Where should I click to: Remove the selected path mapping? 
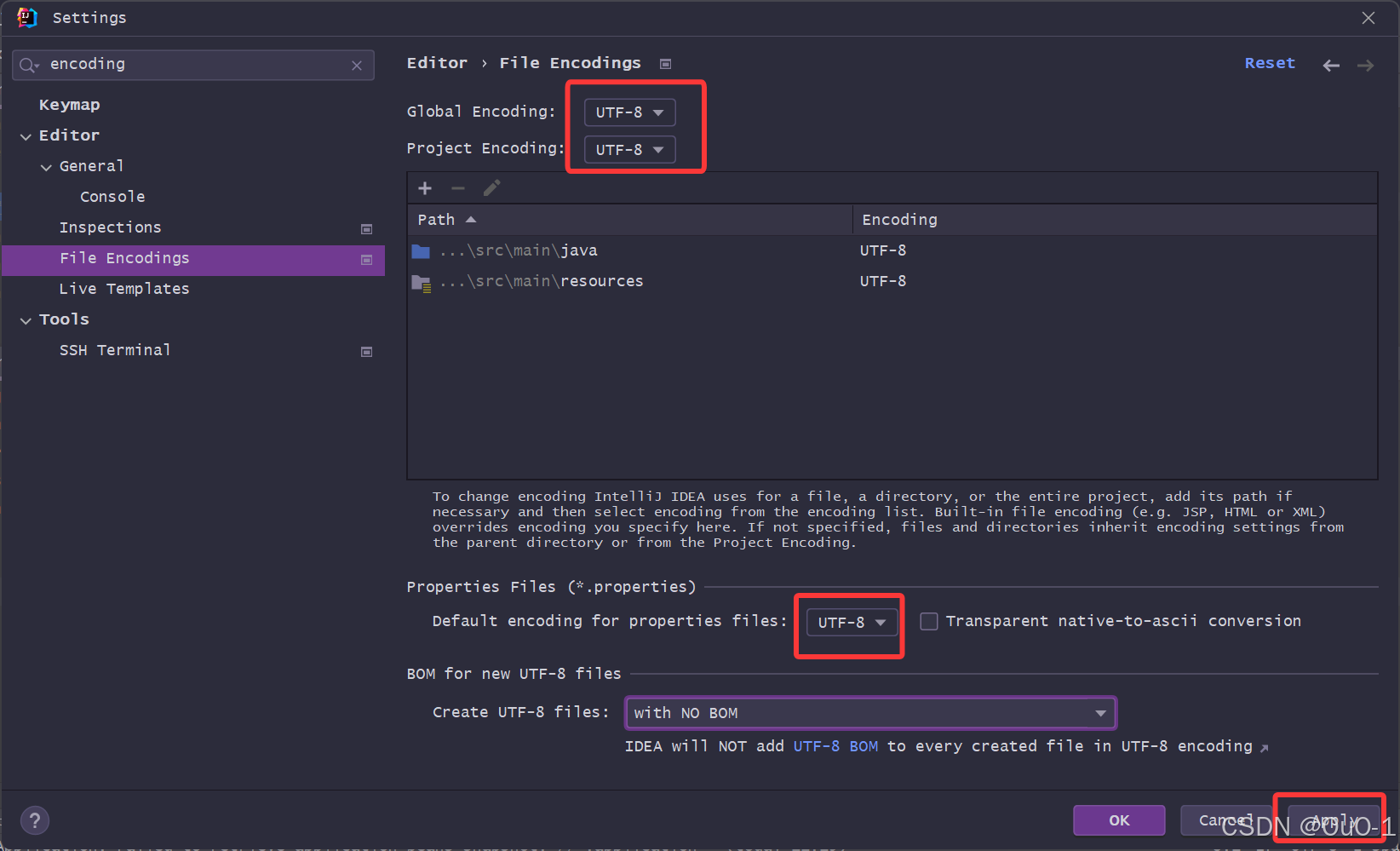click(458, 187)
